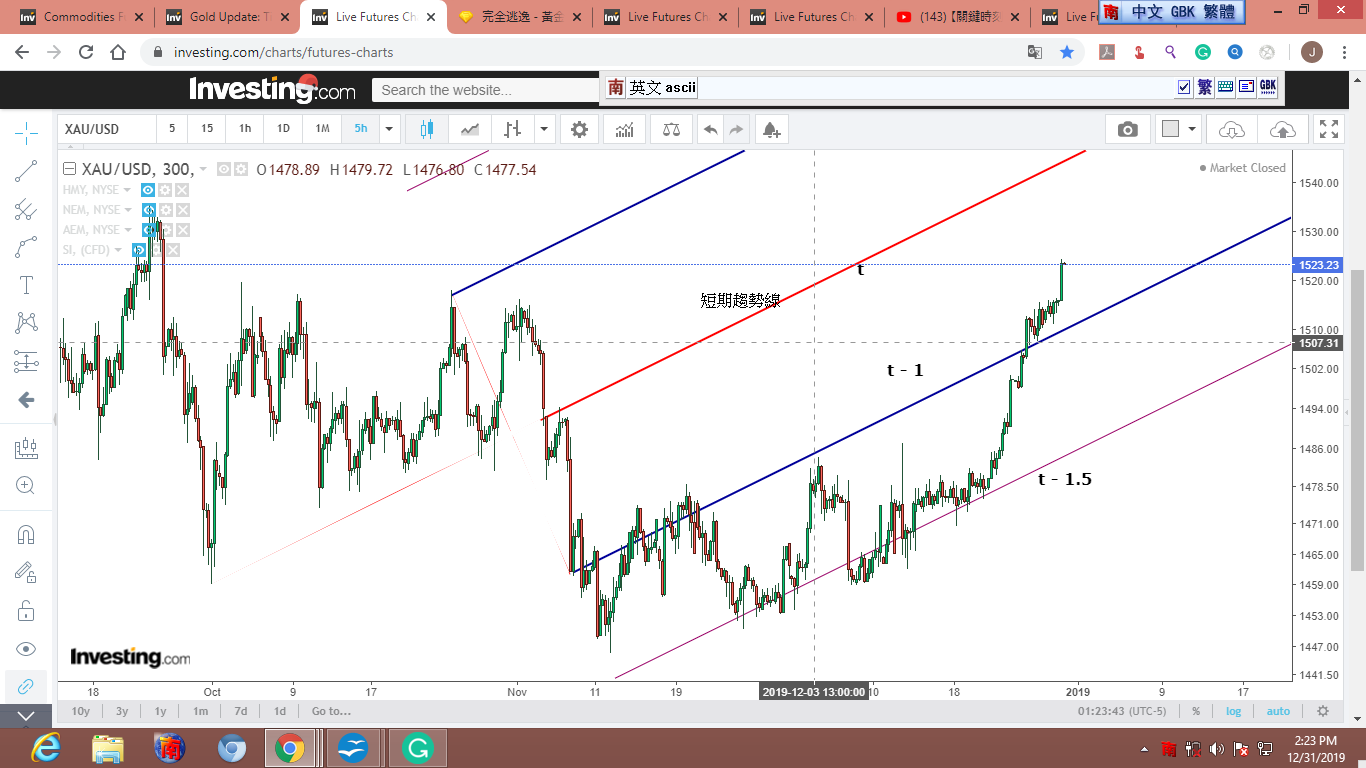
Task: Enable Magnet mode in left toolbar
Action: [26, 534]
